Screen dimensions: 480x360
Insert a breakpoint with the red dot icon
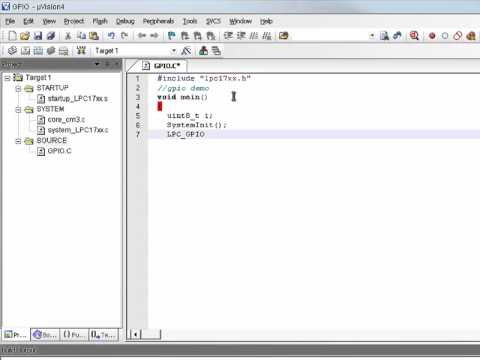coord(432,36)
